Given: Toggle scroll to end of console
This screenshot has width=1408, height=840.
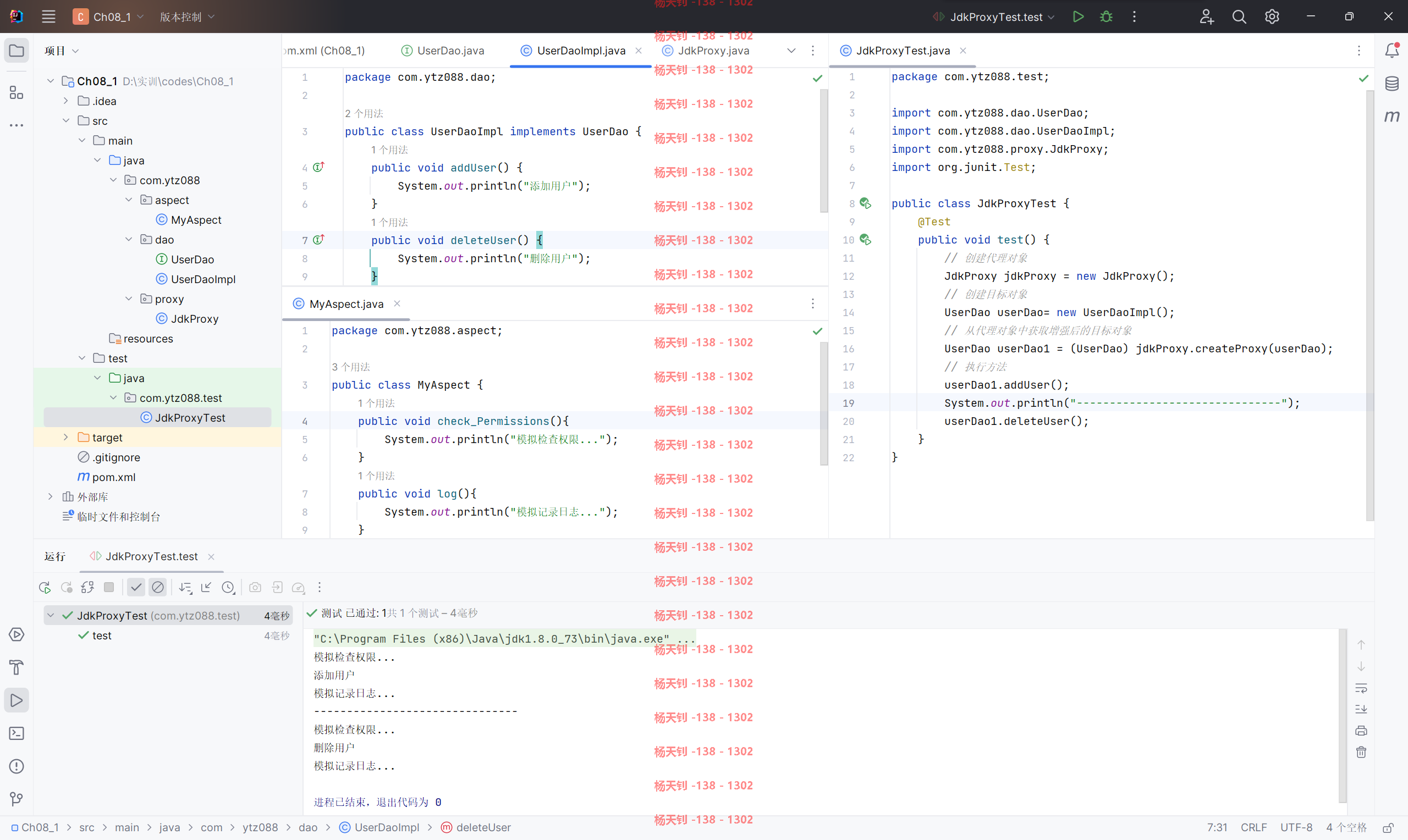Looking at the screenshot, I should (1361, 709).
